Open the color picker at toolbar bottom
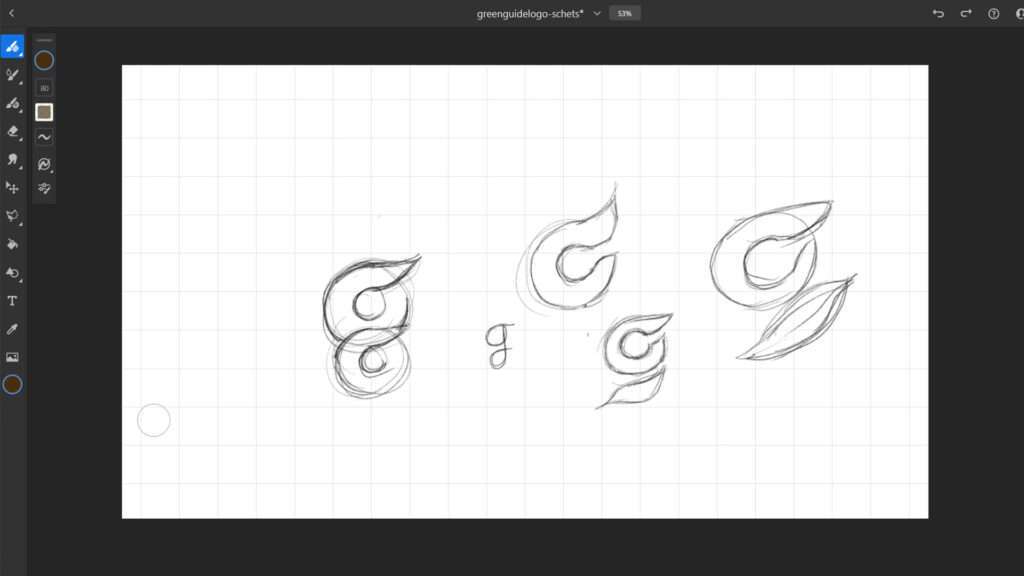The image size is (1024, 576). (13, 385)
